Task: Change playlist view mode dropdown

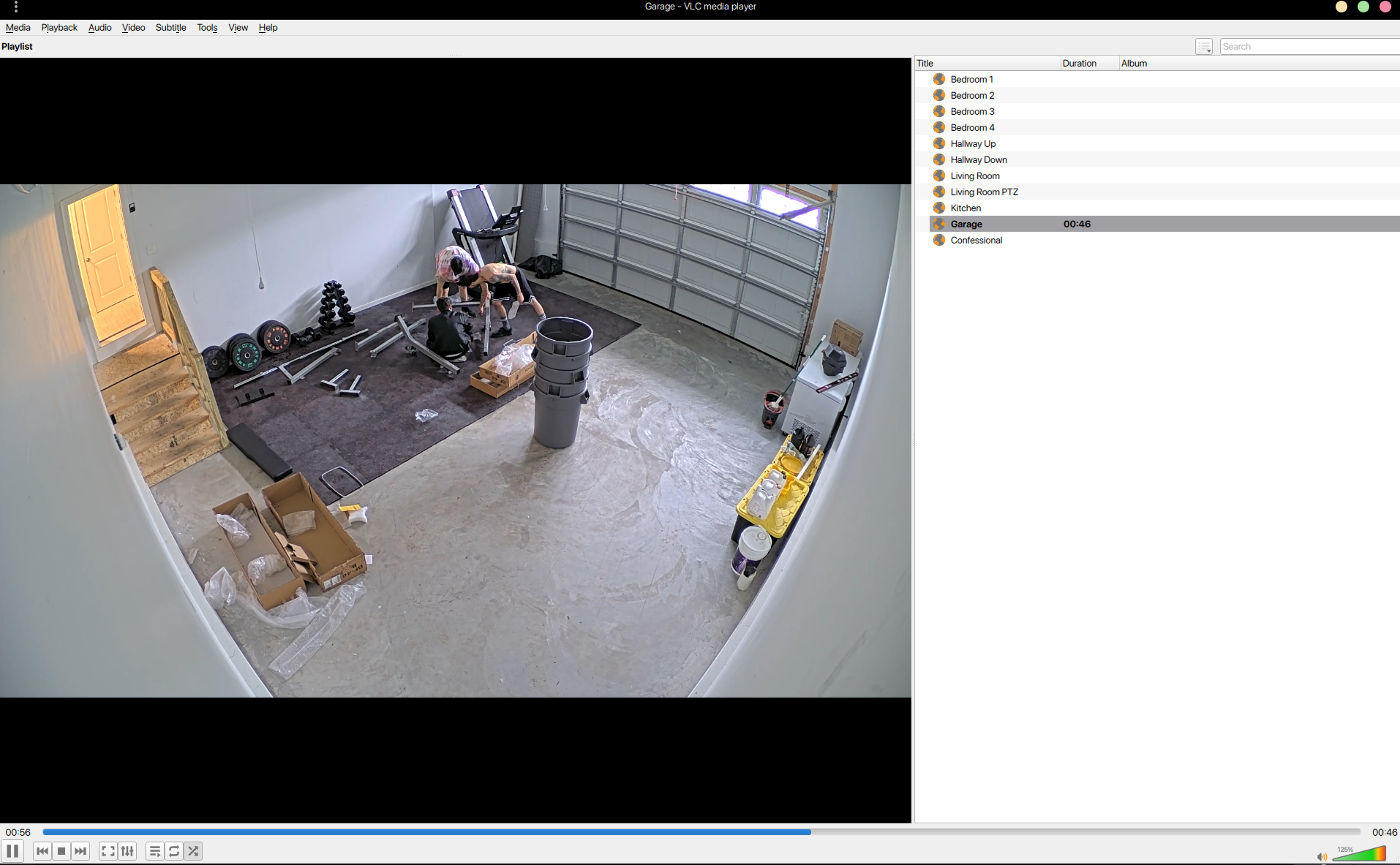Action: pyautogui.click(x=1204, y=47)
